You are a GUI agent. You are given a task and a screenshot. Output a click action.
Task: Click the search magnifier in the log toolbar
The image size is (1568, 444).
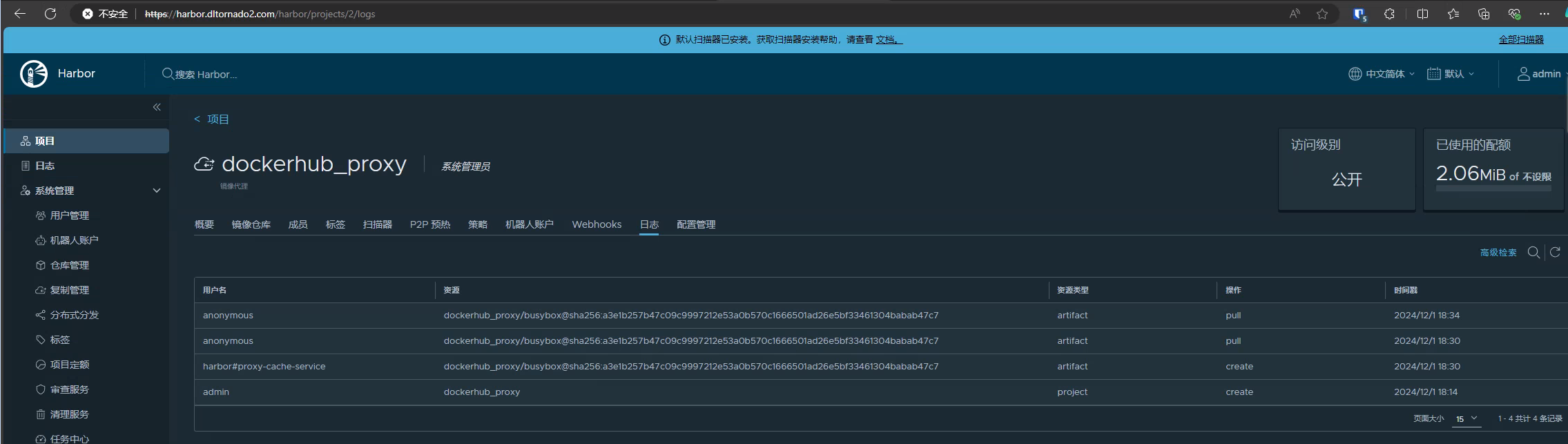click(1533, 253)
